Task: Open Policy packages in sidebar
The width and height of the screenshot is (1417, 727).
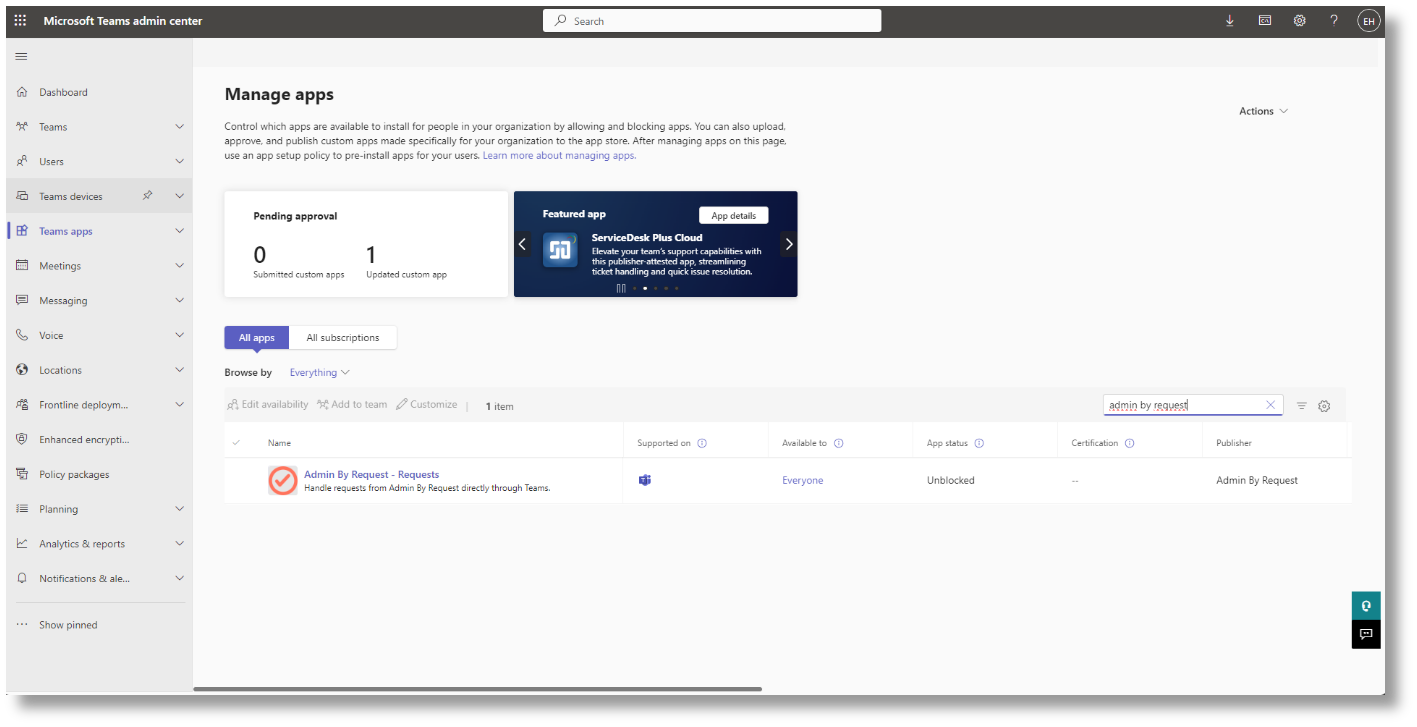Action: [x=74, y=474]
